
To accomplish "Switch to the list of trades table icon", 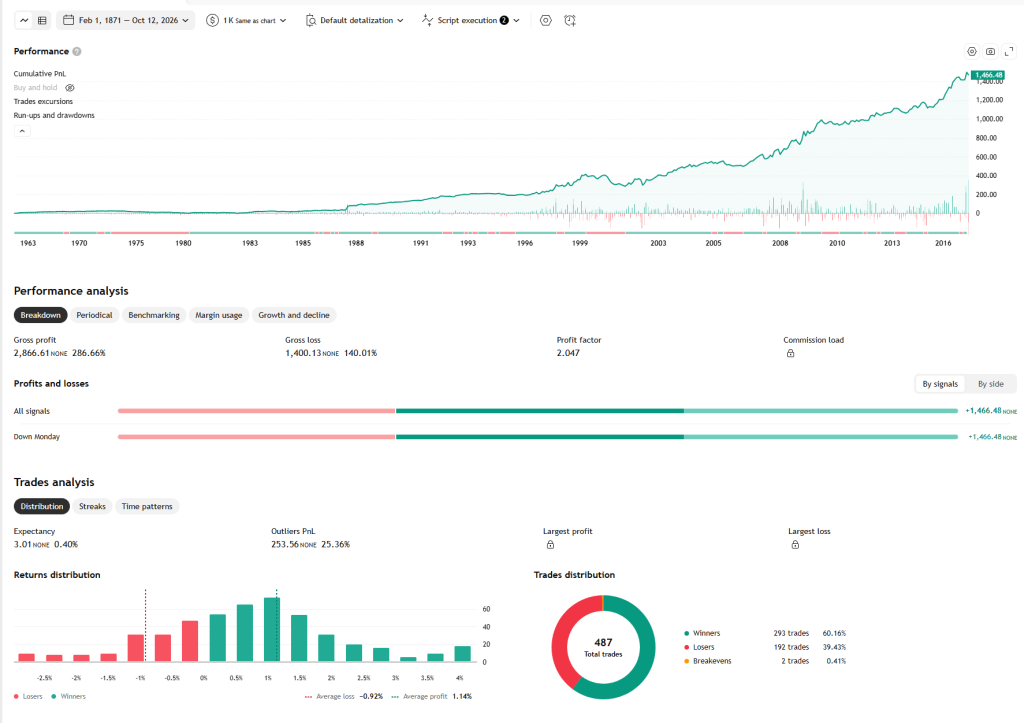I will point(42,20).
